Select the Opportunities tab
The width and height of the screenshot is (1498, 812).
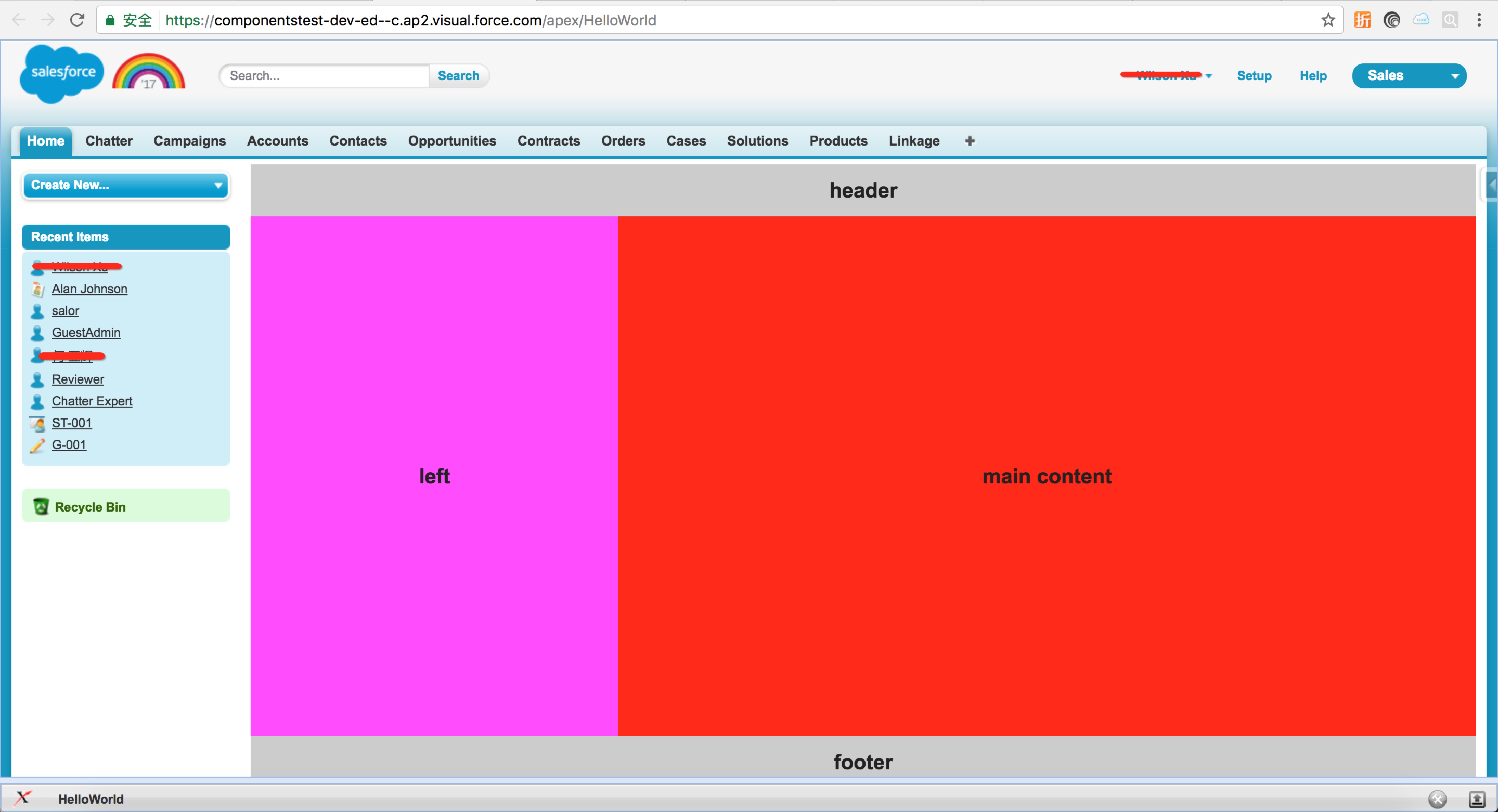pyautogui.click(x=452, y=140)
